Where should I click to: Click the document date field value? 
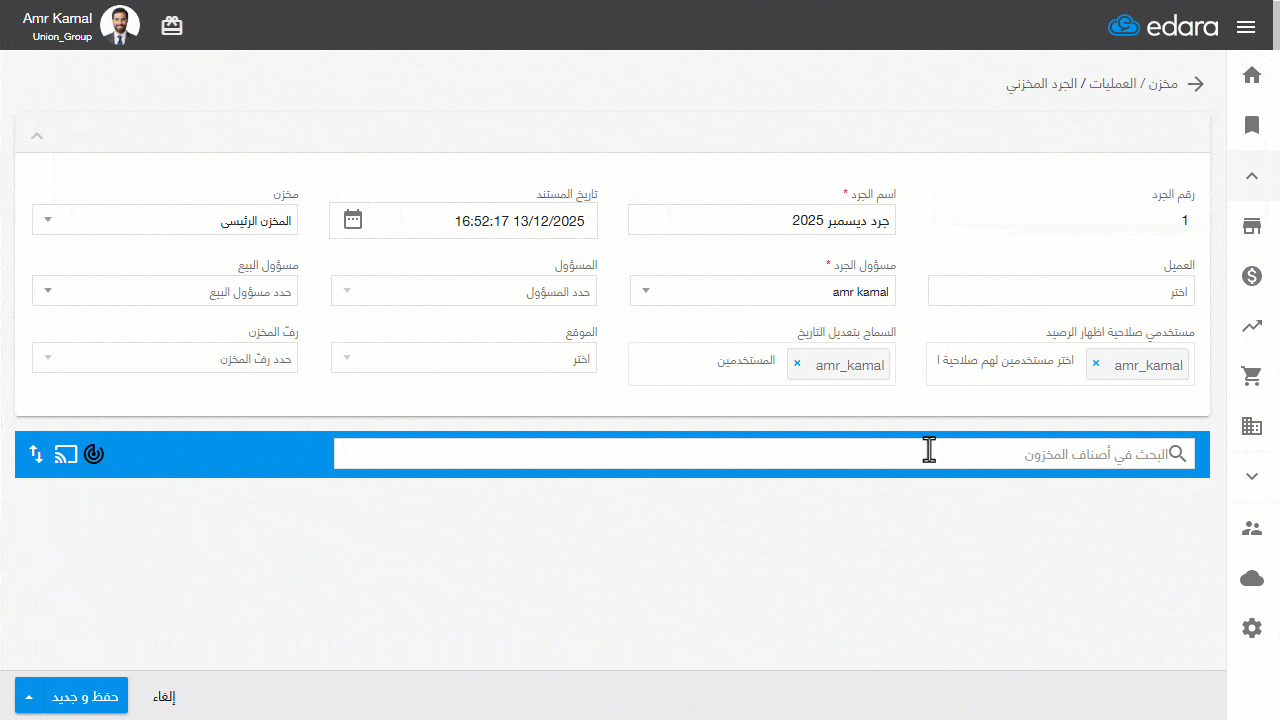point(519,221)
